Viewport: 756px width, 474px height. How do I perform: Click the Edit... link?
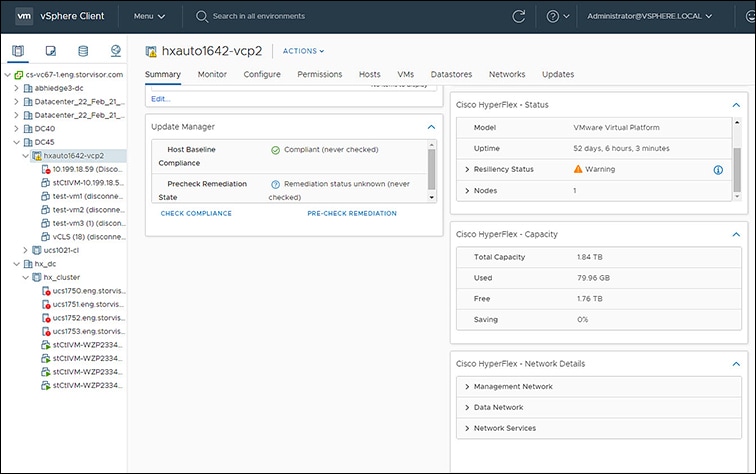tap(161, 99)
